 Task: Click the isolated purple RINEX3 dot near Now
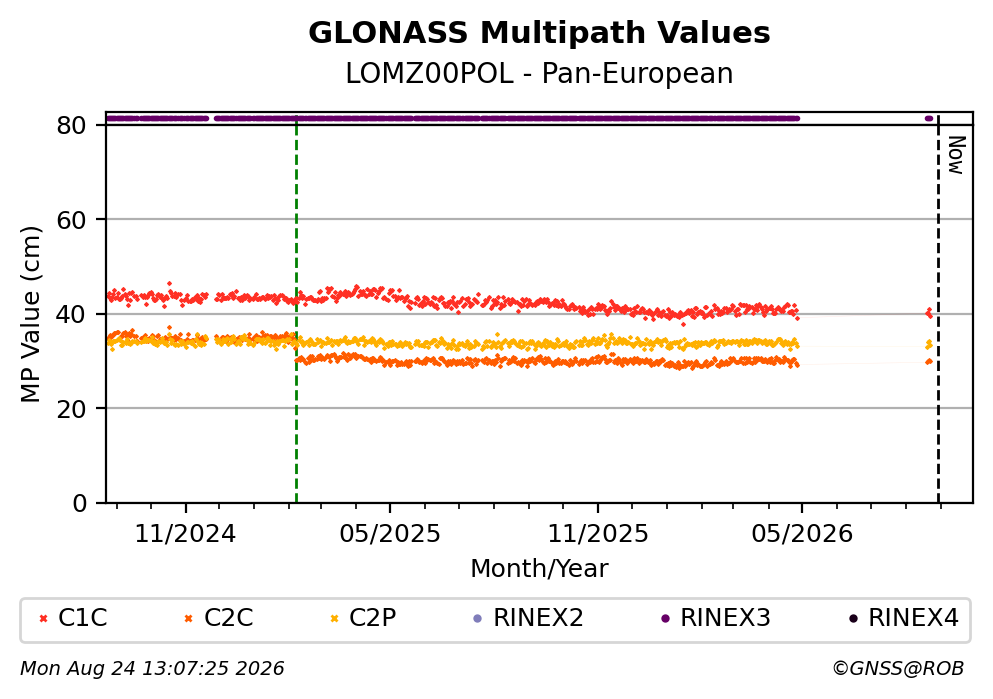[929, 118]
